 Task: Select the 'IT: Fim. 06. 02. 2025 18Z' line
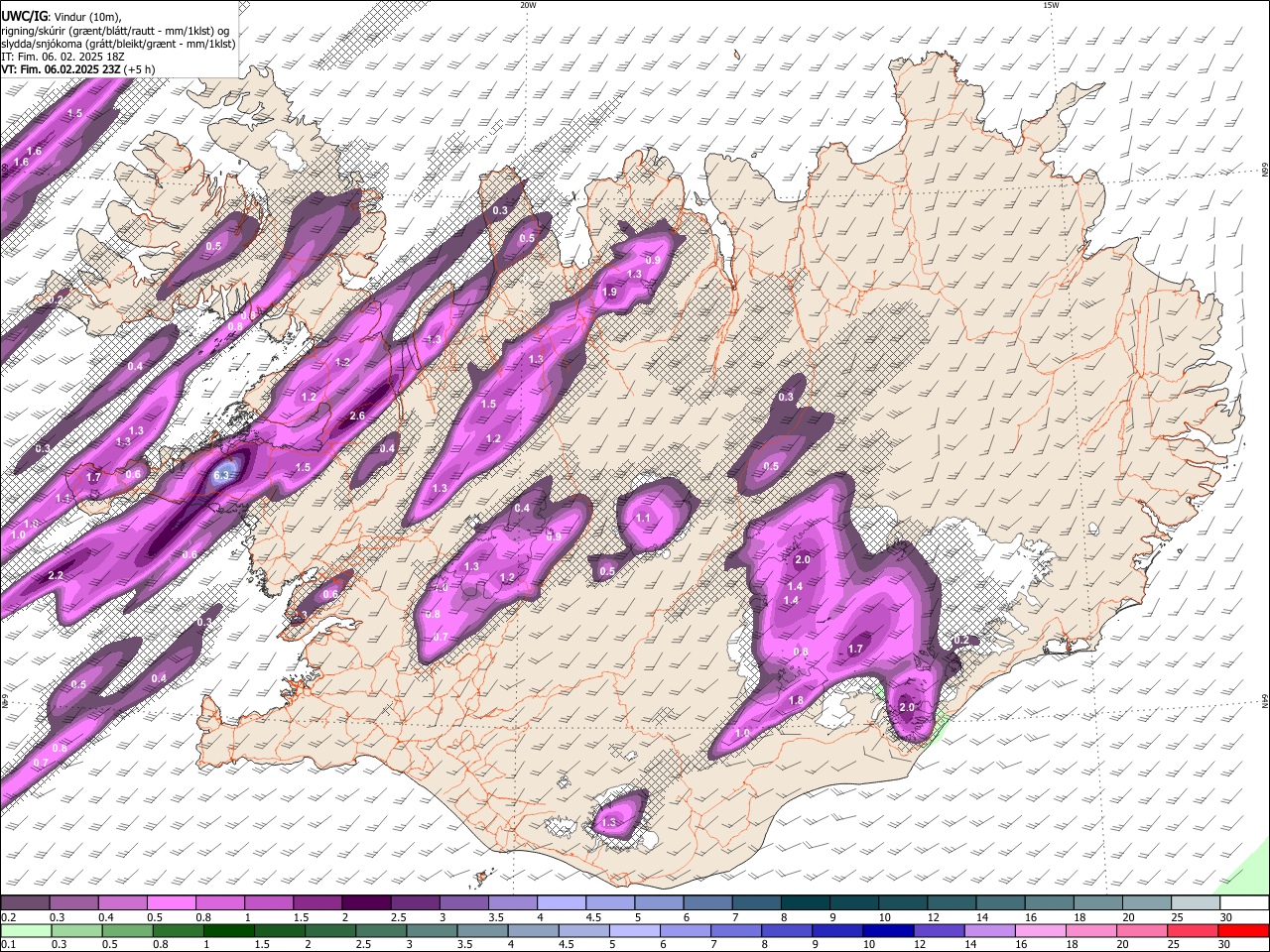[x=63, y=57]
